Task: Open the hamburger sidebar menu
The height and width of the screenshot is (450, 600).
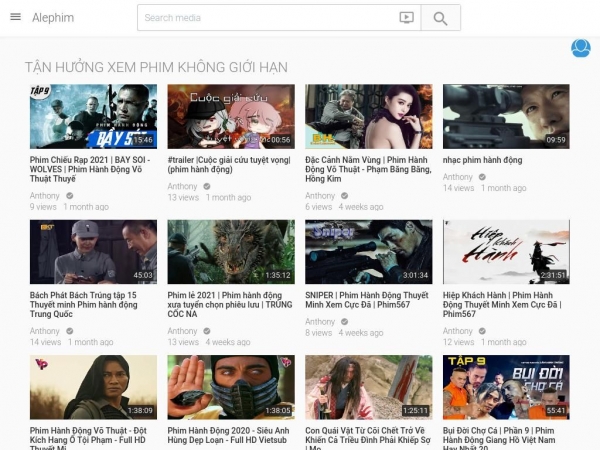Action: point(15,17)
